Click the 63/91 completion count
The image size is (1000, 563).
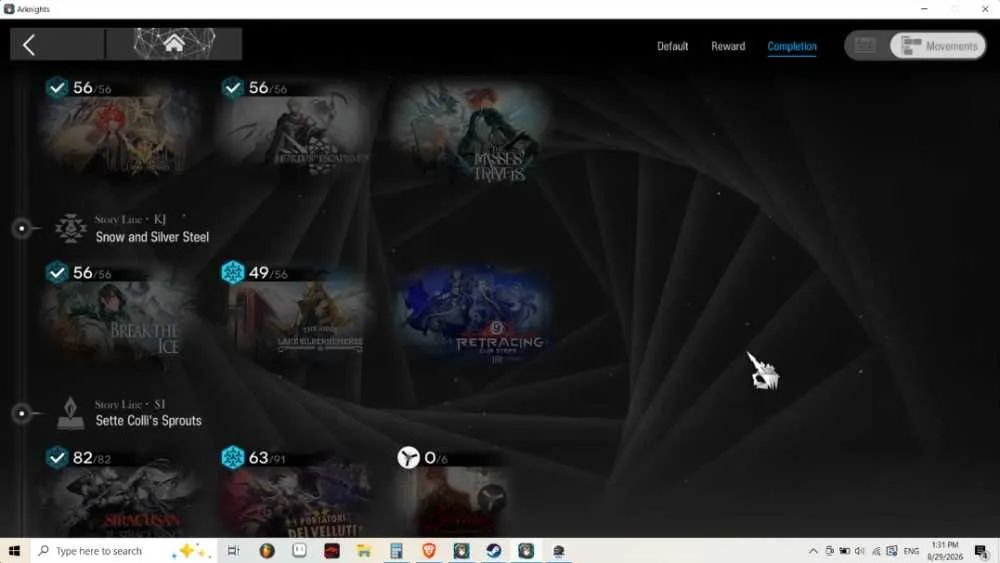pos(267,458)
